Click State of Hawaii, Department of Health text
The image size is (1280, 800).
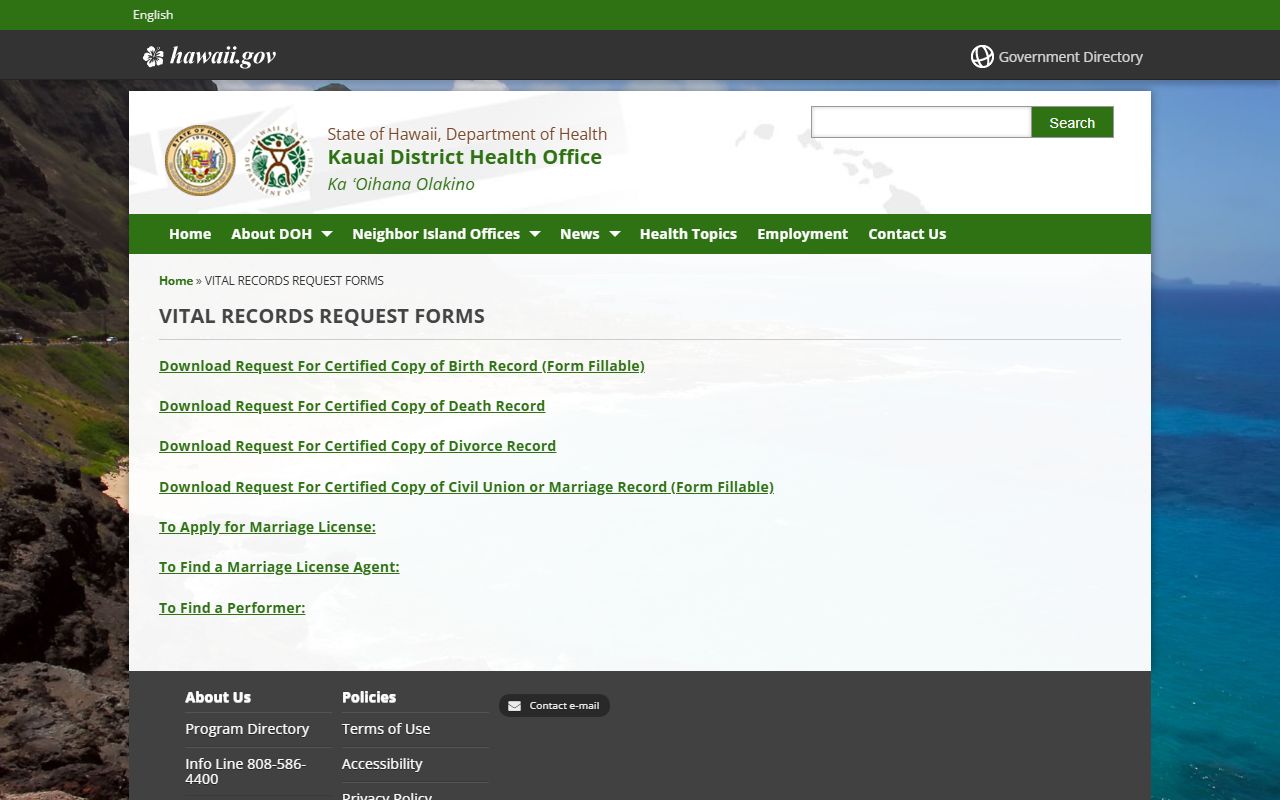[467, 134]
